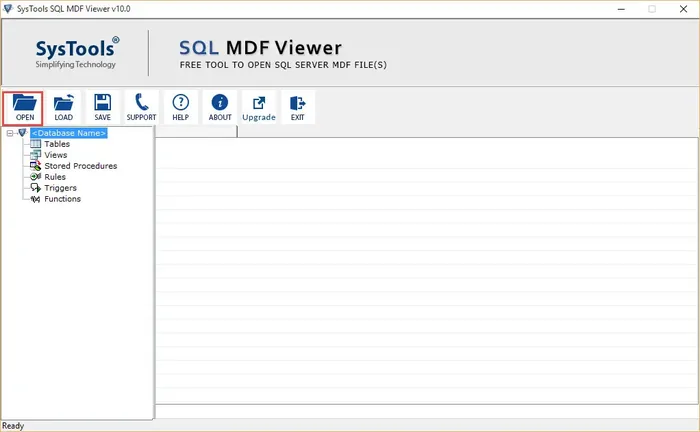Select Stored Procedures tree item
This screenshot has width=700, height=432.
(80, 166)
